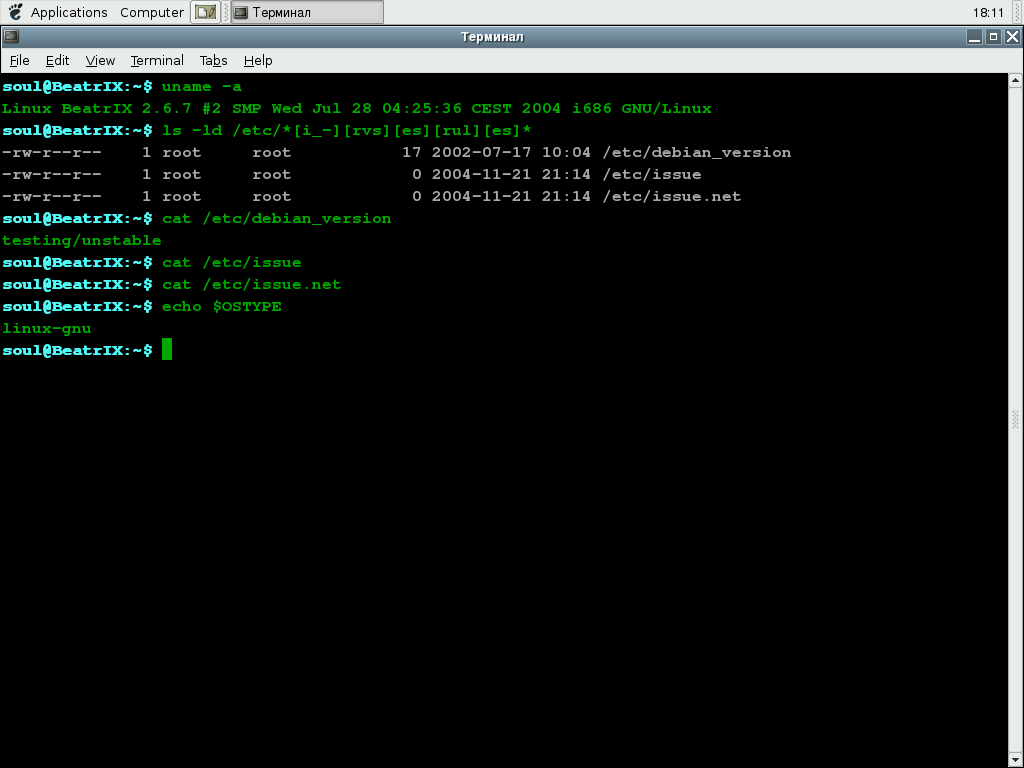Image resolution: width=1024 pixels, height=768 pixels.
Task: Close the Терминал window
Action: point(1012,37)
